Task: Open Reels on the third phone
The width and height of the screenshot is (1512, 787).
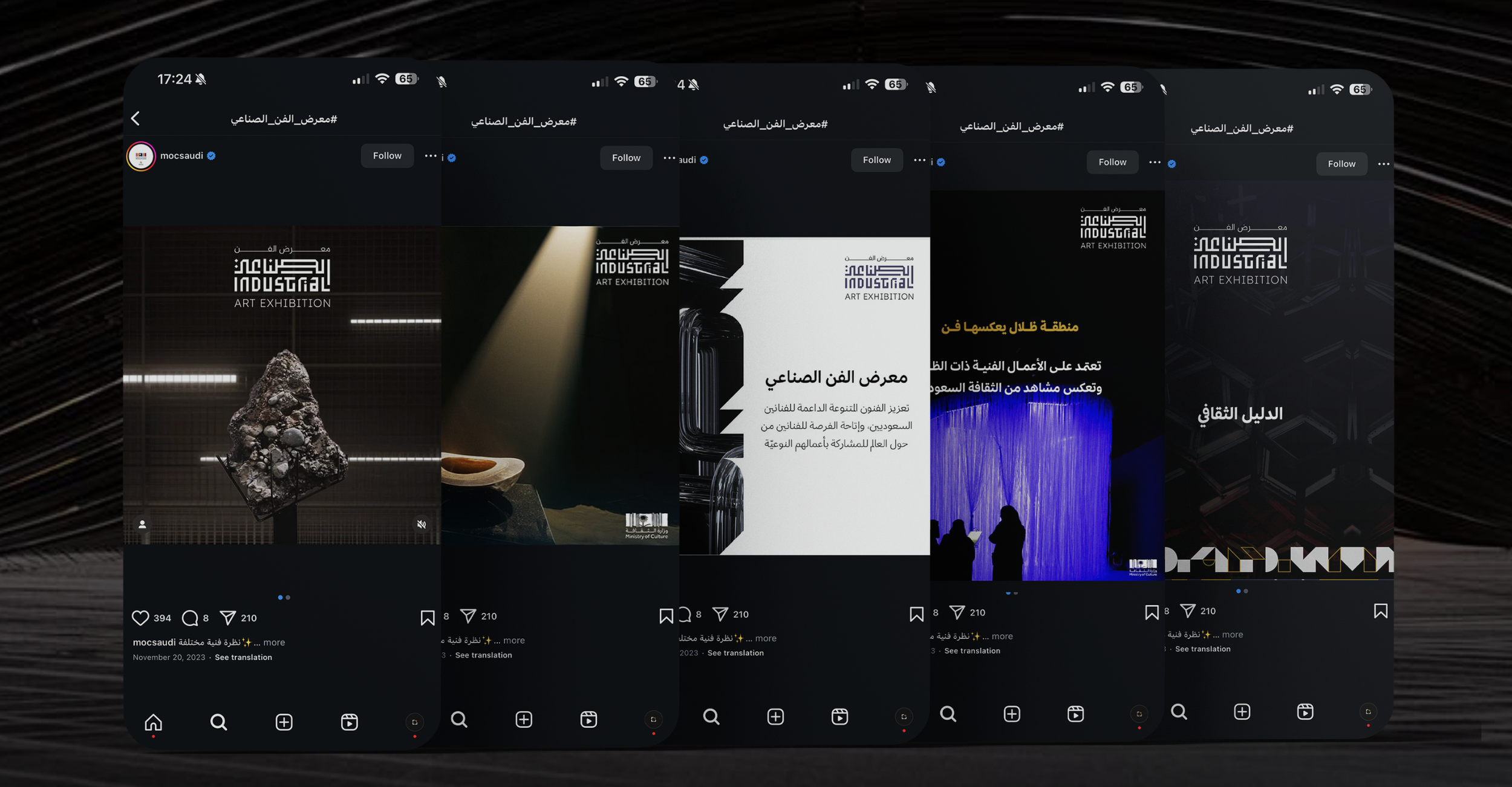Action: point(839,717)
